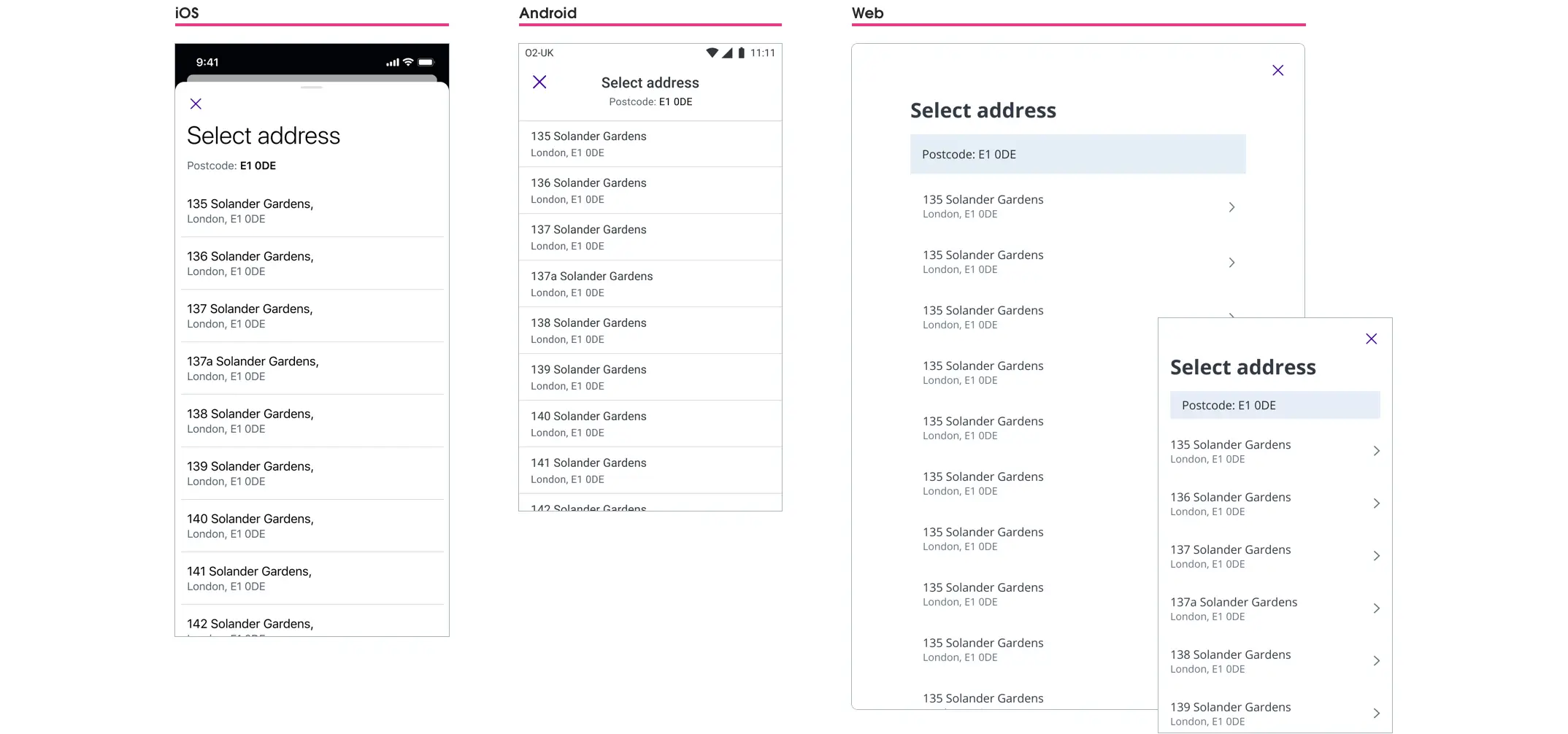Screen dimensions: 1568x734
Task: Click Postcode E1 0DE field in large web modal
Action: [1077, 154]
